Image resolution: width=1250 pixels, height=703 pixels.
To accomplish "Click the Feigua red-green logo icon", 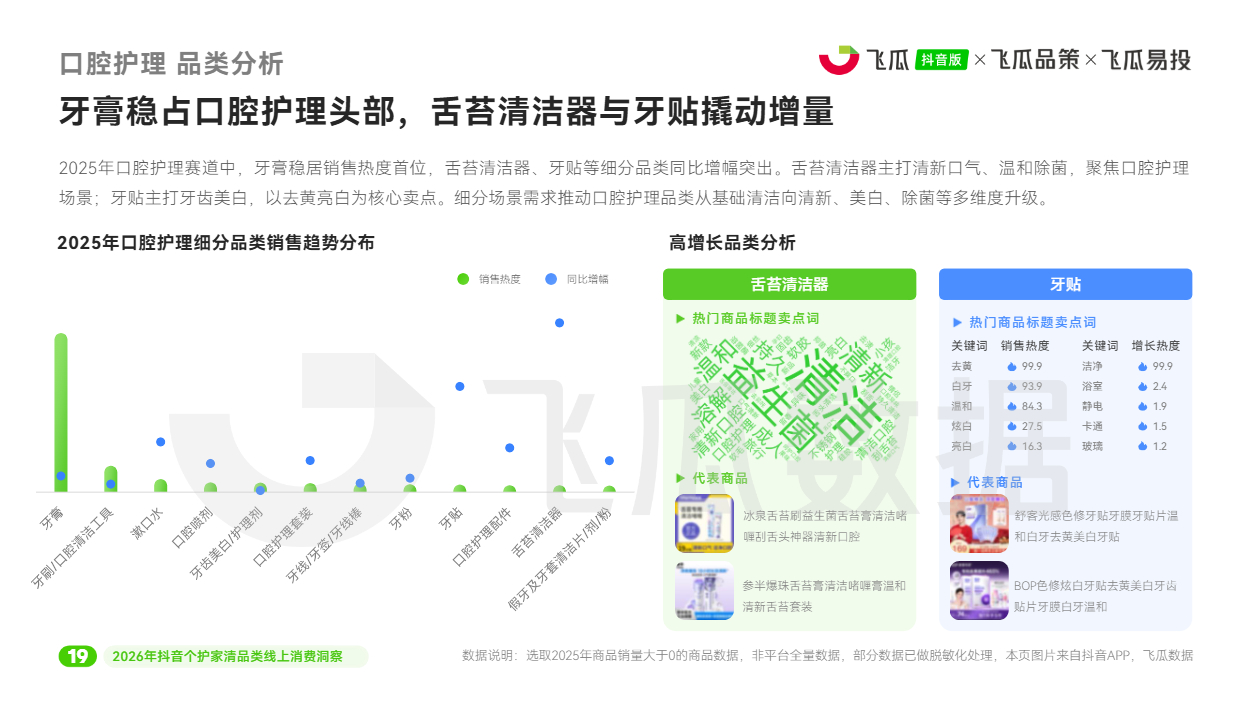I will coord(838,60).
